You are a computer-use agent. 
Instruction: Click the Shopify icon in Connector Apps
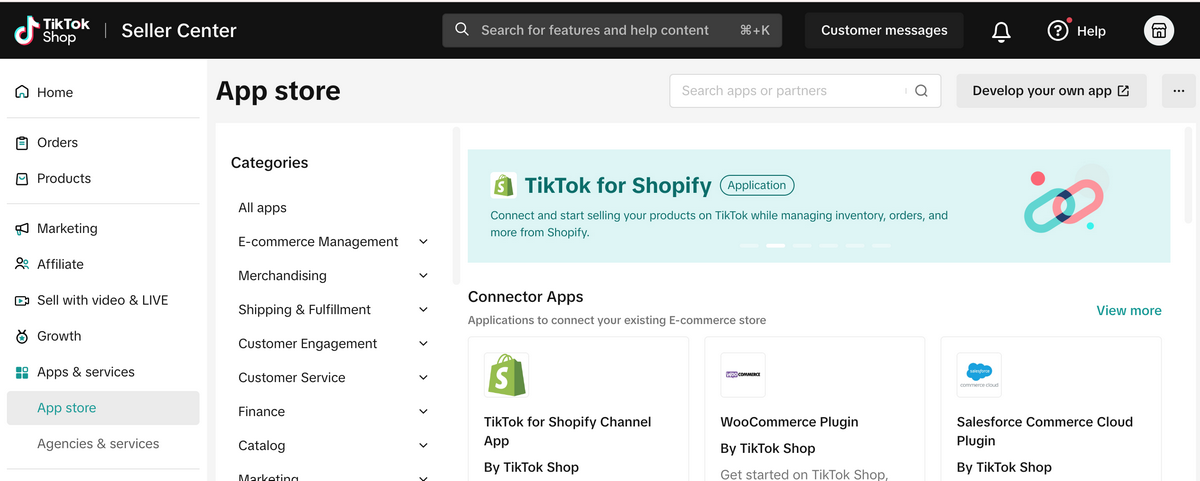click(x=506, y=375)
